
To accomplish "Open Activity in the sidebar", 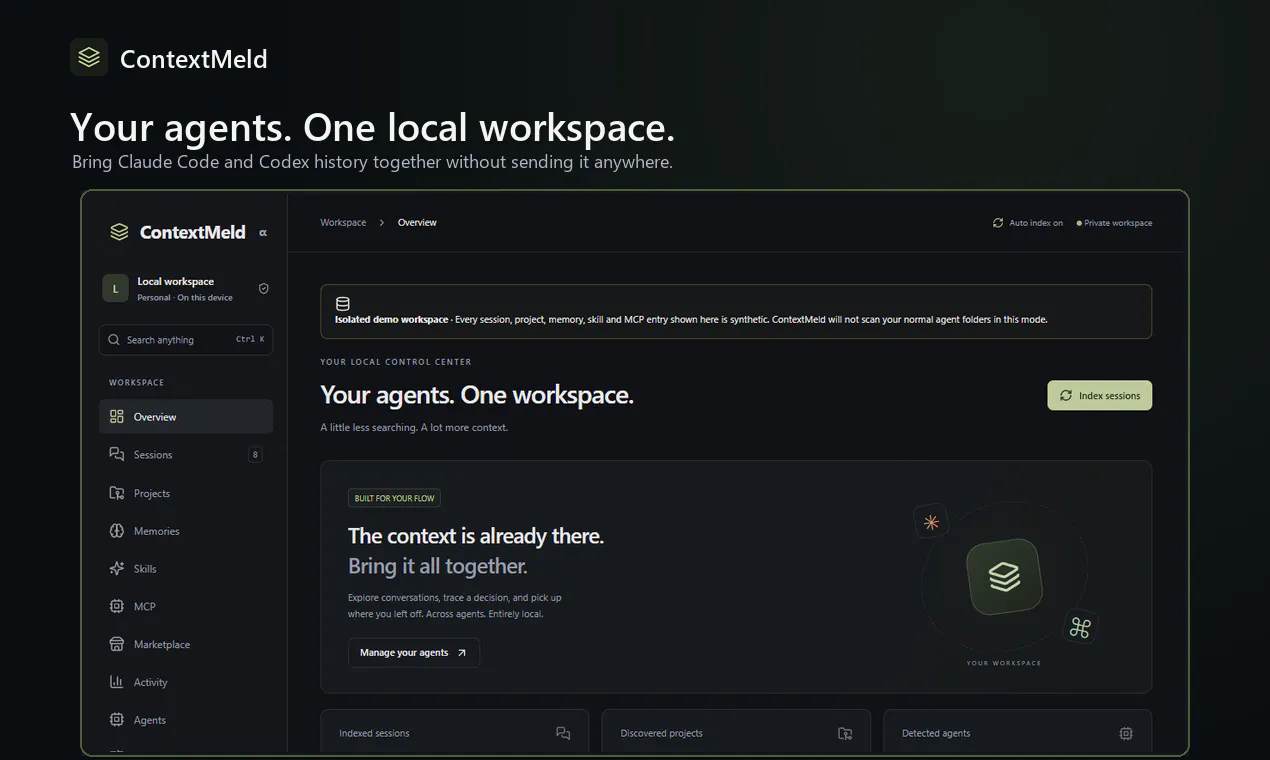I will point(186,683).
